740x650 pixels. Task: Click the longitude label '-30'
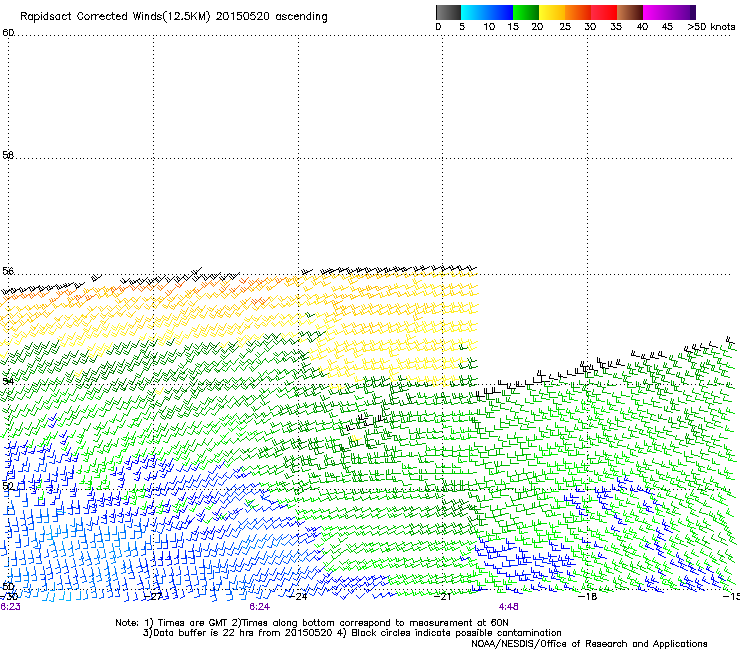[x=8, y=596]
